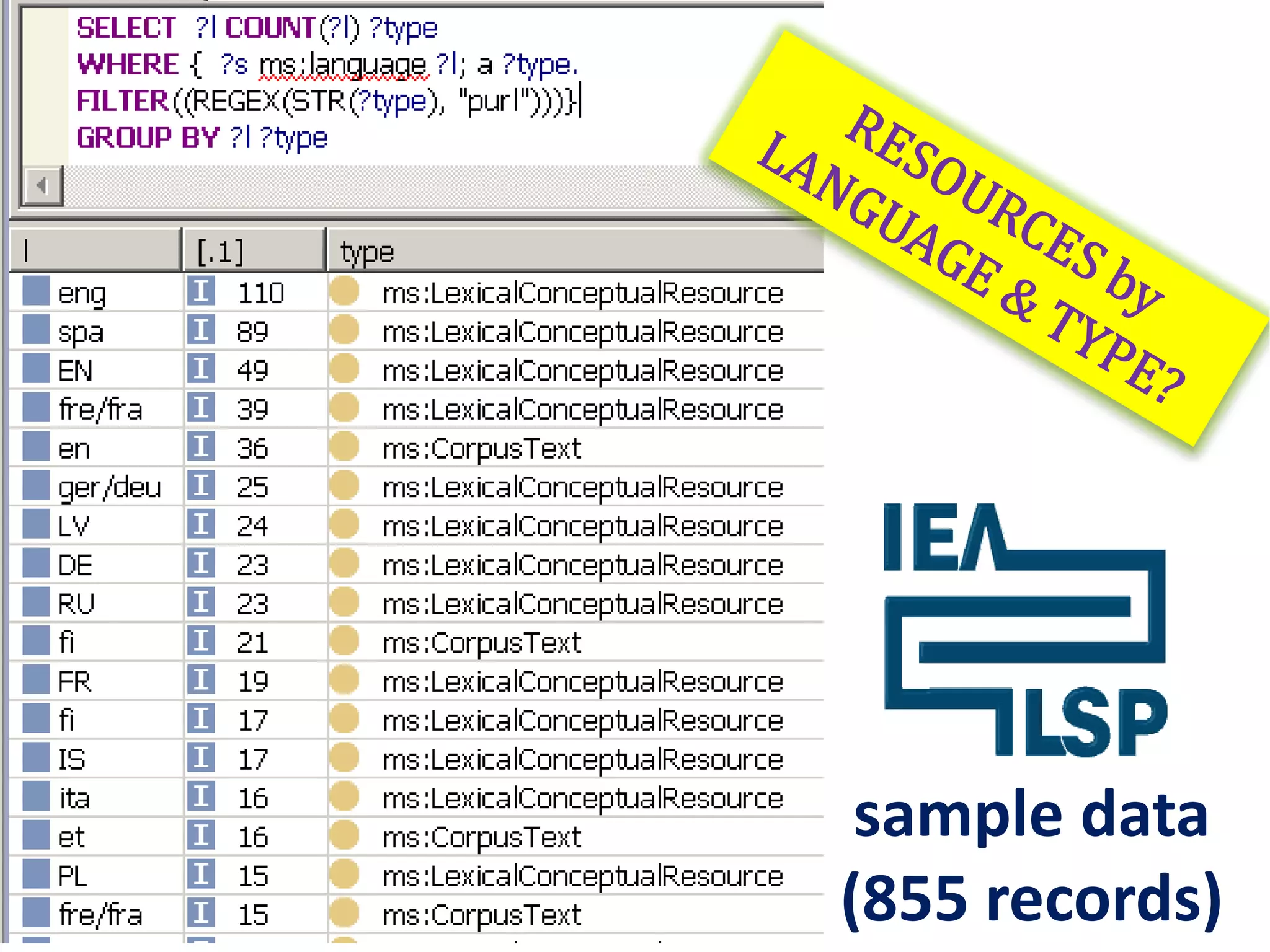Click the blue literal icon next to 'ger/deu'
Image resolution: width=1270 pixels, height=952 pixels.
click(x=36, y=485)
